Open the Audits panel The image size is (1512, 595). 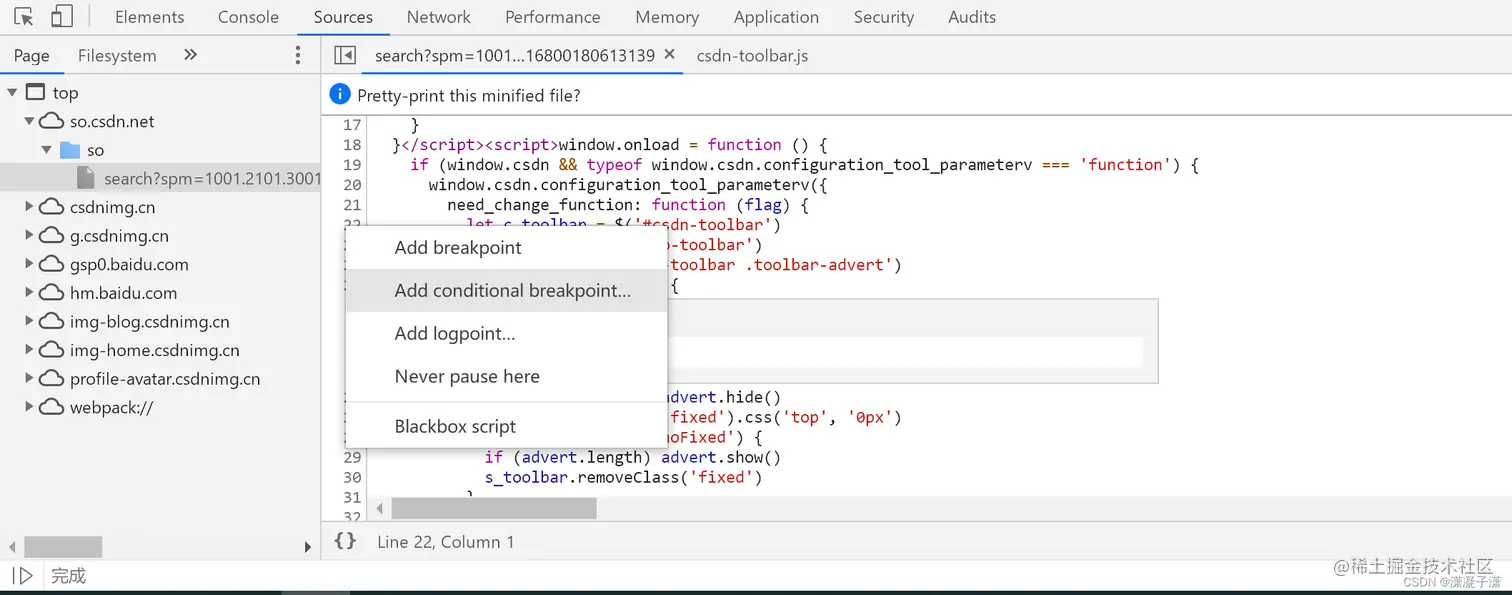(x=972, y=17)
